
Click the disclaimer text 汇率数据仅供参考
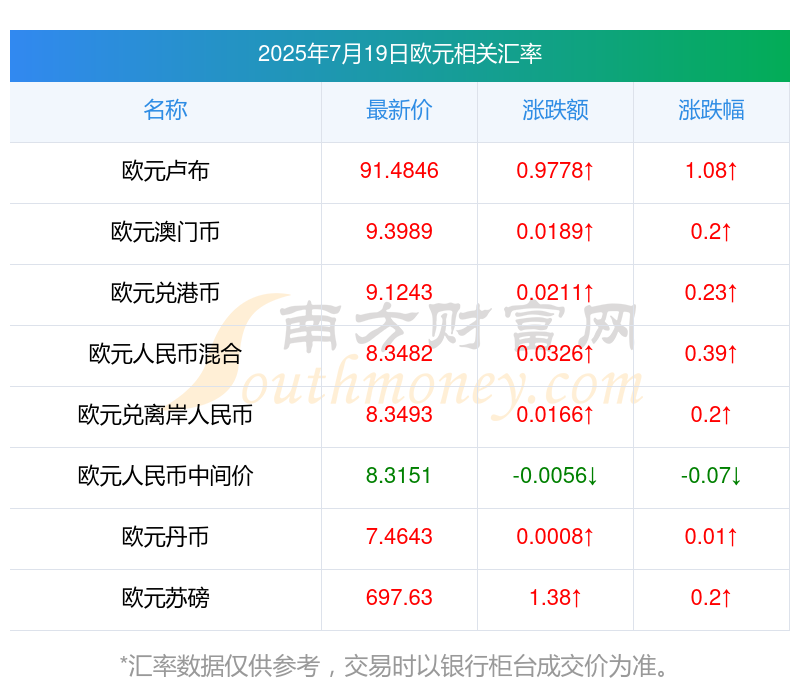(224, 667)
